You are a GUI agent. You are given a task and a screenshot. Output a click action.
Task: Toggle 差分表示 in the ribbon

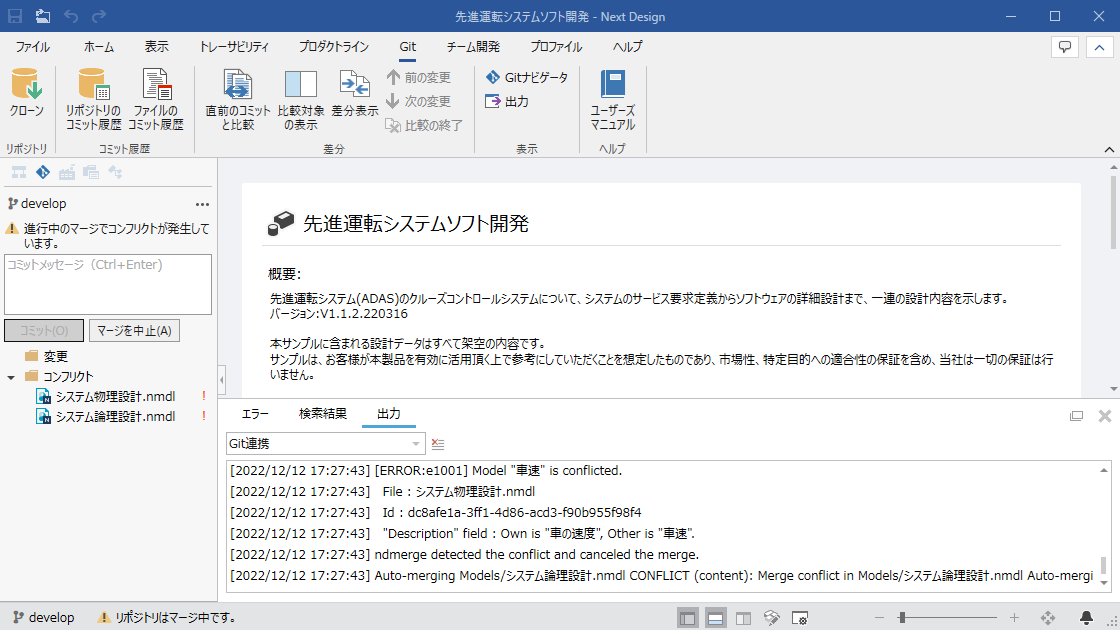pyautogui.click(x=354, y=93)
